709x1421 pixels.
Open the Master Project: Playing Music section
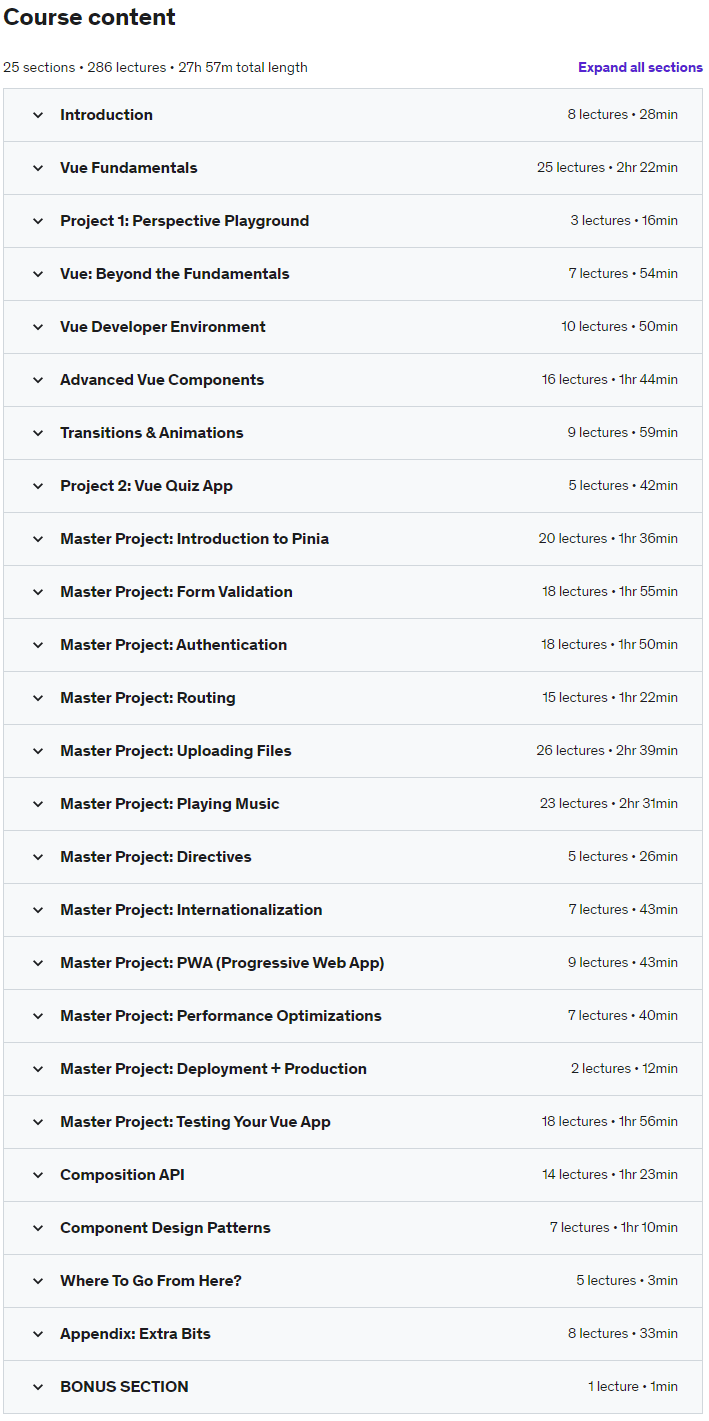pos(170,804)
